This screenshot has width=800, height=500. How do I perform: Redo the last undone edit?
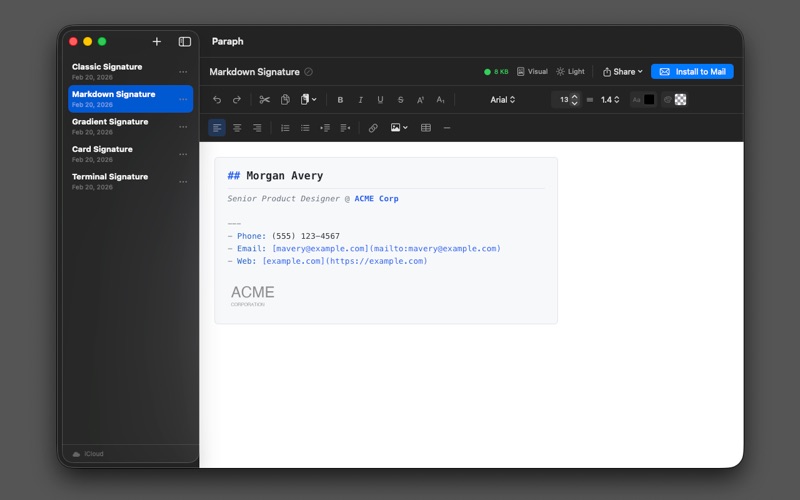point(237,100)
